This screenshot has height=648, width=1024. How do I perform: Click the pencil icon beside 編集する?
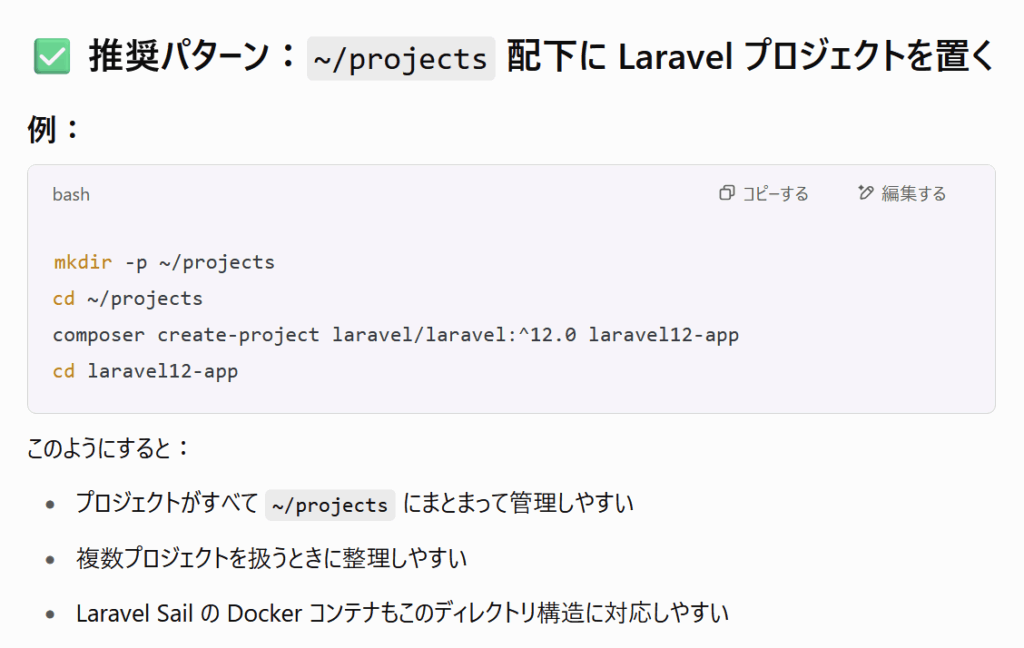pos(865,193)
